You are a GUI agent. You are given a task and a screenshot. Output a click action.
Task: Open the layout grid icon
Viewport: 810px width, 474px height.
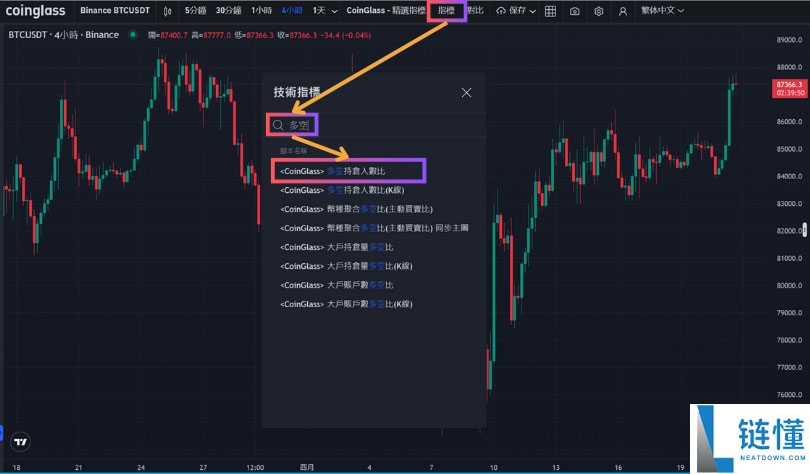click(550, 11)
